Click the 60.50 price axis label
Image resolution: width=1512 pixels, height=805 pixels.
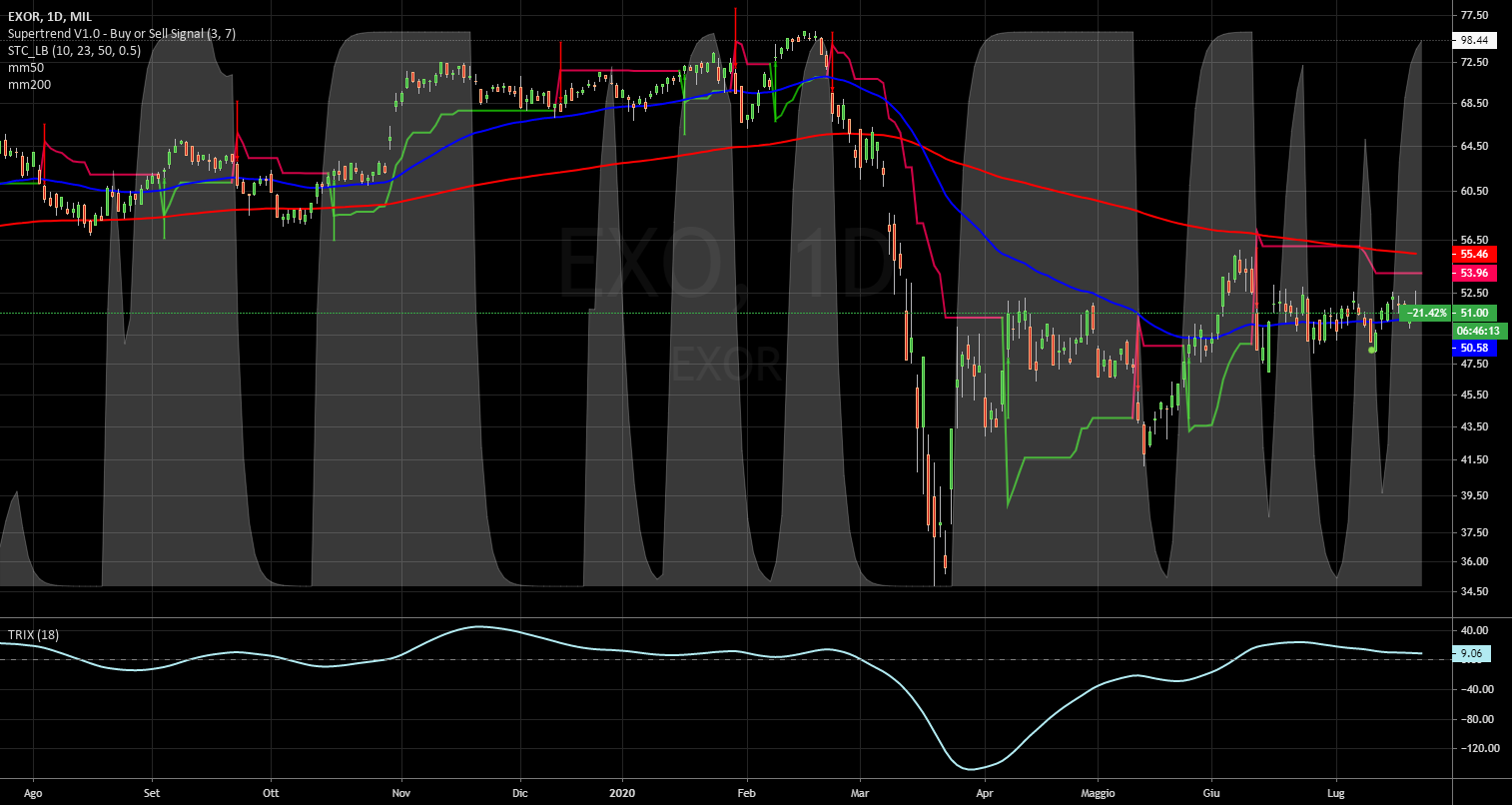tap(1474, 191)
